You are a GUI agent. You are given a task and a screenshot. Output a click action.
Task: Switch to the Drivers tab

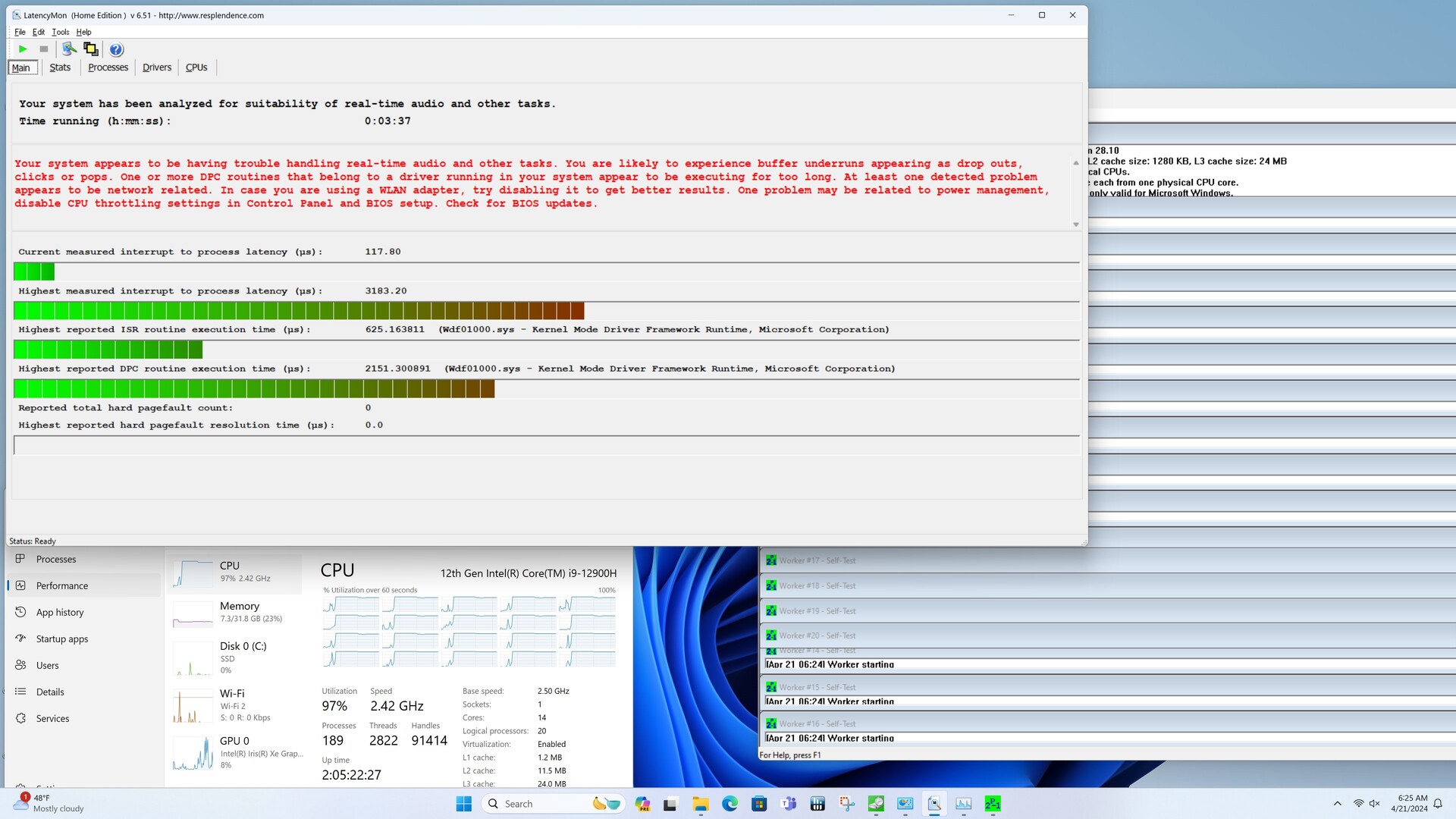[x=156, y=67]
